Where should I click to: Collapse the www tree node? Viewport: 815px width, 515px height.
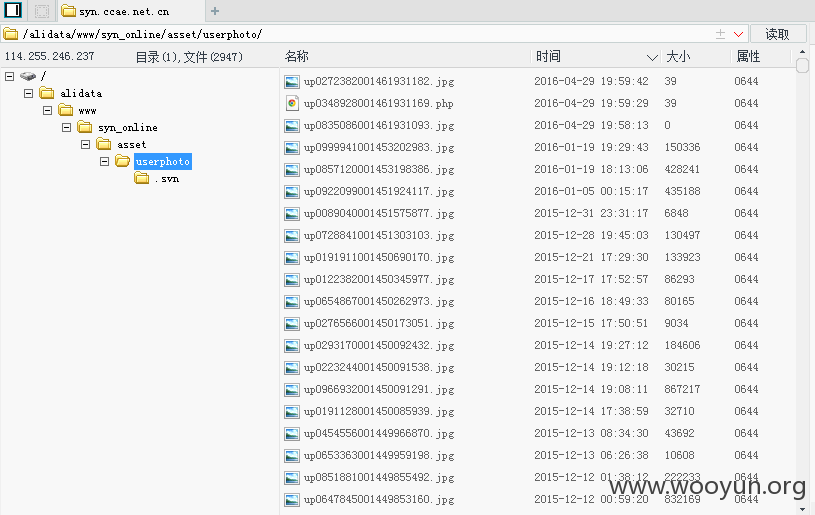[47, 111]
